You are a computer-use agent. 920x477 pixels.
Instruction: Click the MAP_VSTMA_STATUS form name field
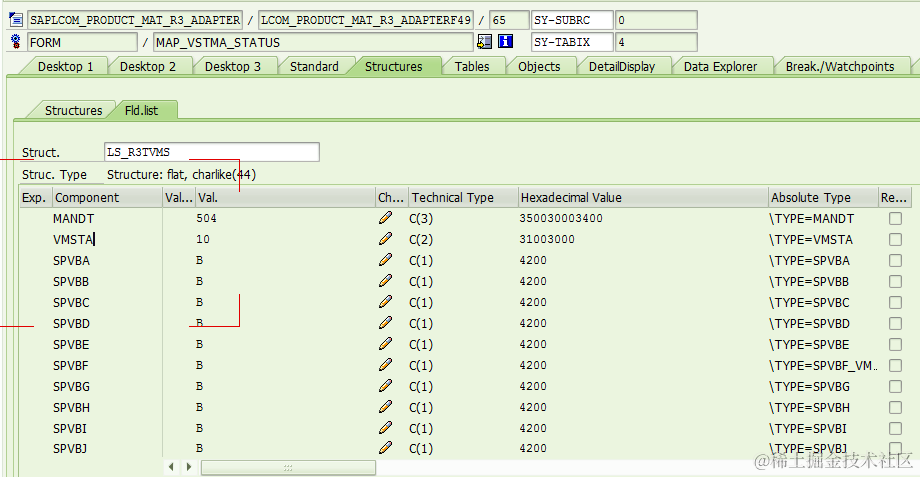point(313,42)
